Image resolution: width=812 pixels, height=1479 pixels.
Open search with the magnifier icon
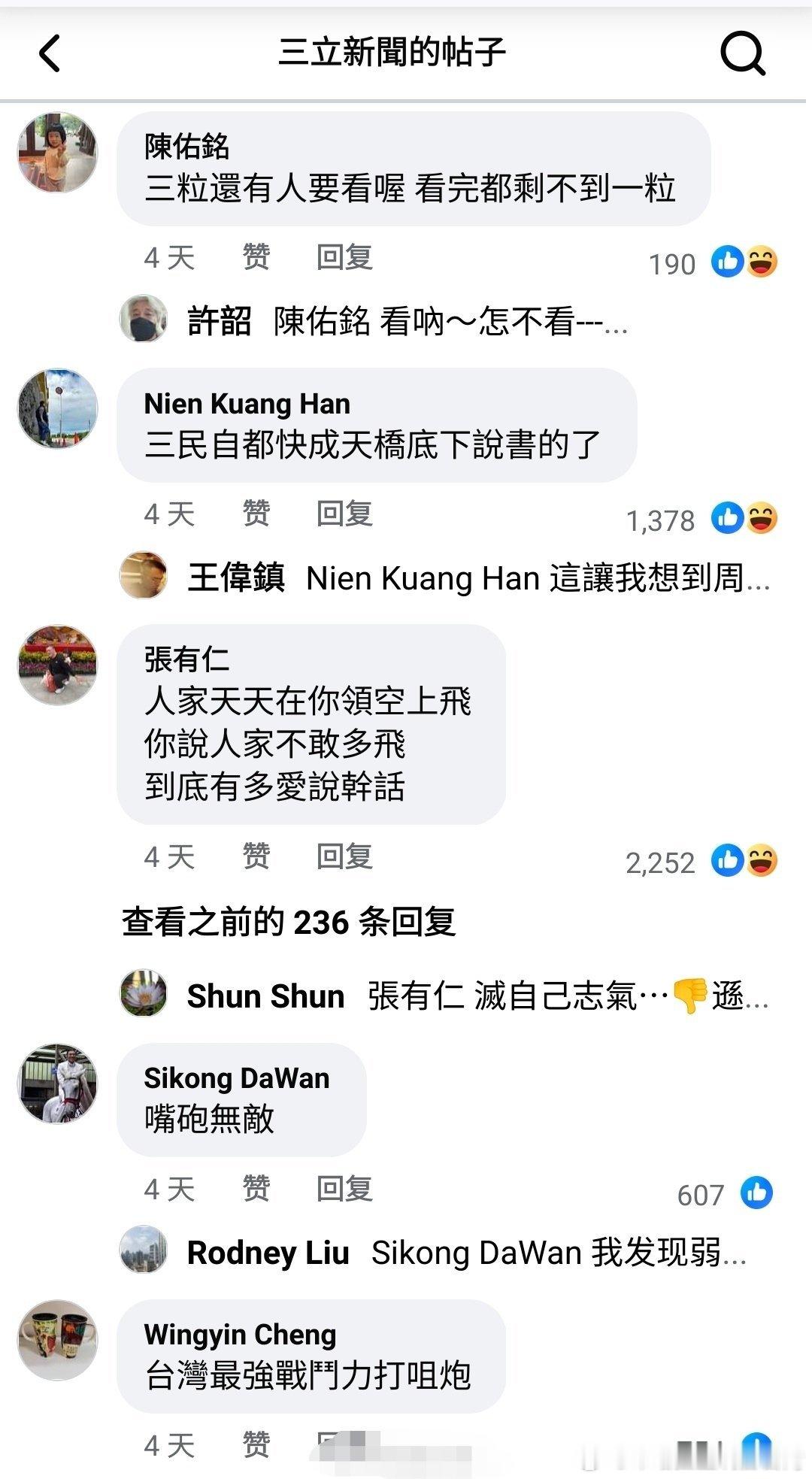[x=743, y=53]
